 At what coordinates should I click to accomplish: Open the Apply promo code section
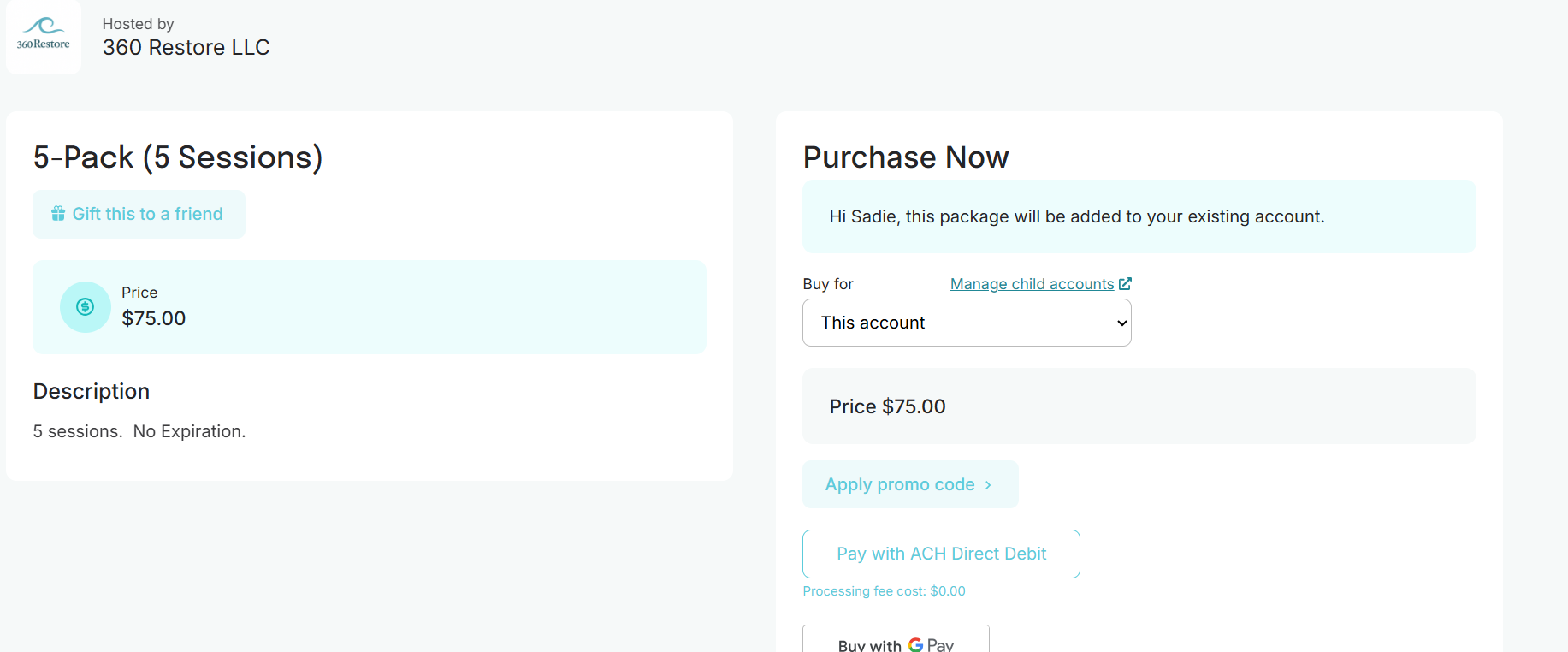click(910, 484)
